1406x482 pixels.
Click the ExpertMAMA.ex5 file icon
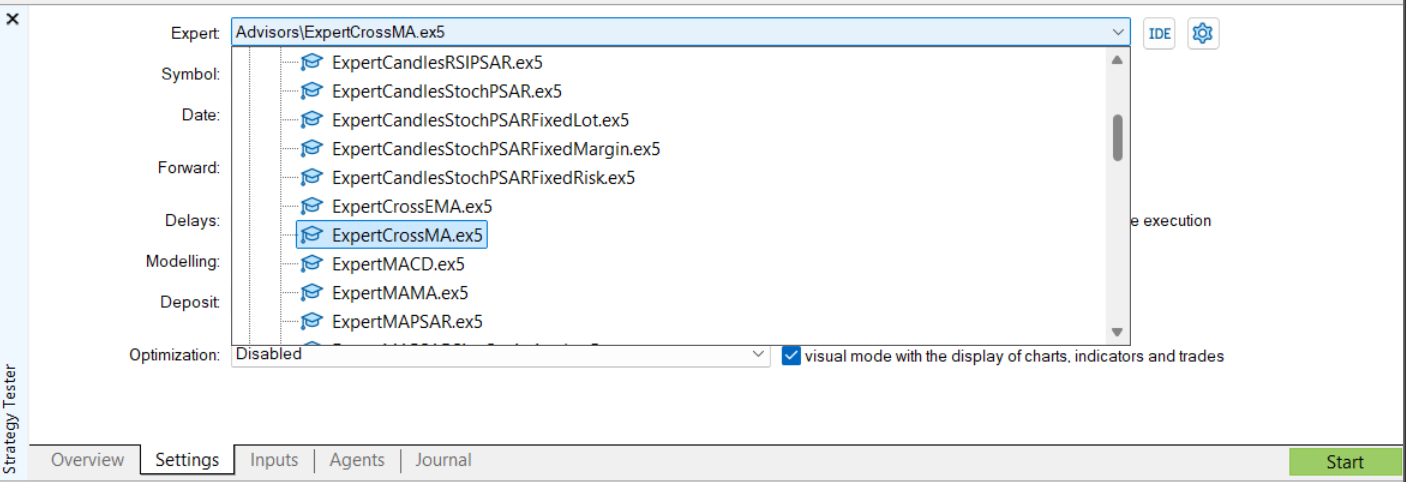point(312,293)
